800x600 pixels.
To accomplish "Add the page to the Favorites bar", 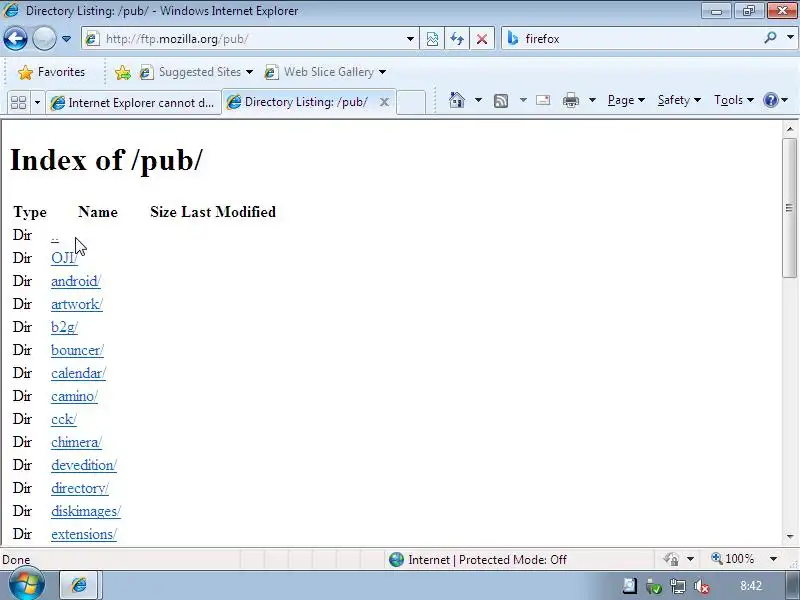I will coord(122,72).
